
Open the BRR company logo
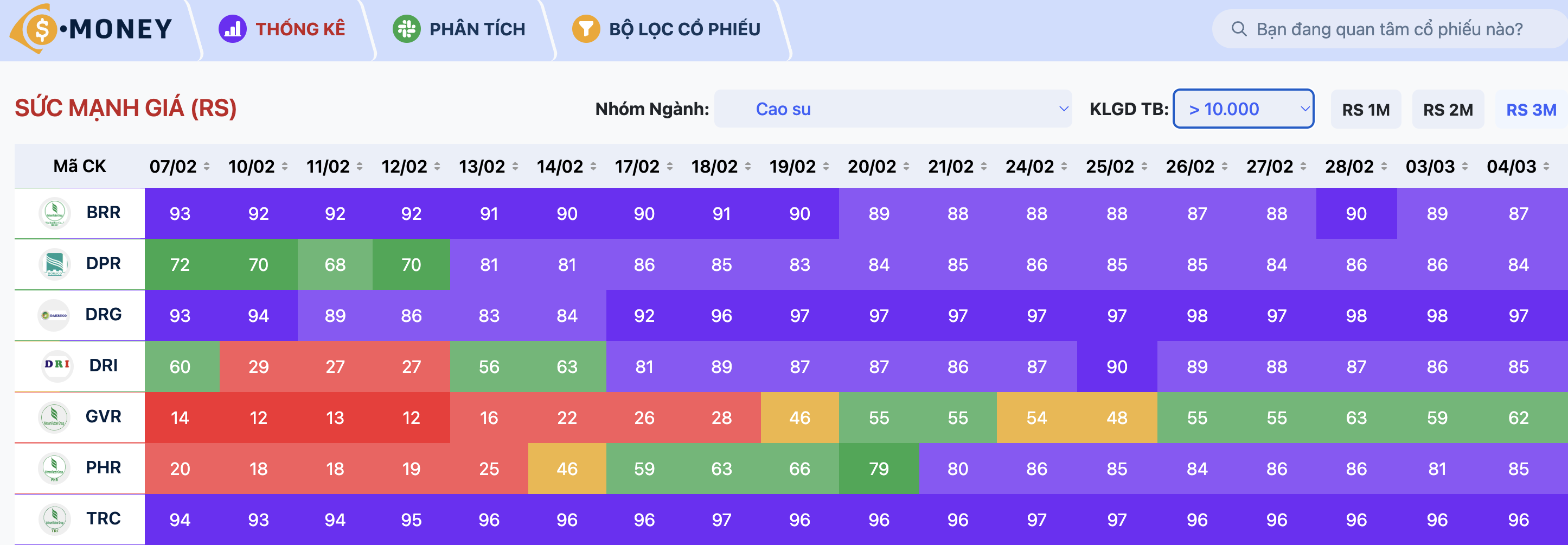(55, 213)
